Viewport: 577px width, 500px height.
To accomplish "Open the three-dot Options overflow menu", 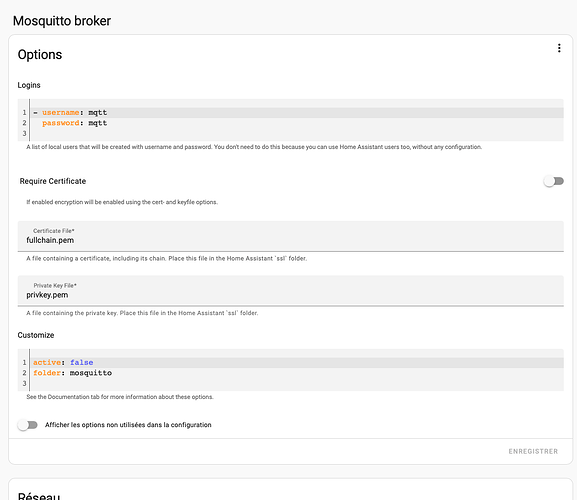I will click(x=559, y=48).
